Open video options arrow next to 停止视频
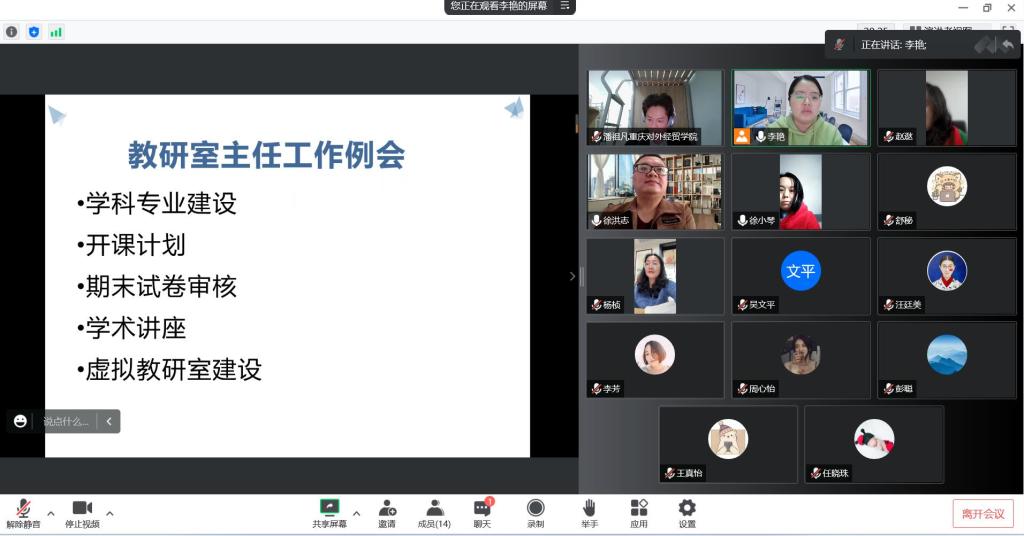Viewport: 1024px width, 536px height. pos(110,514)
